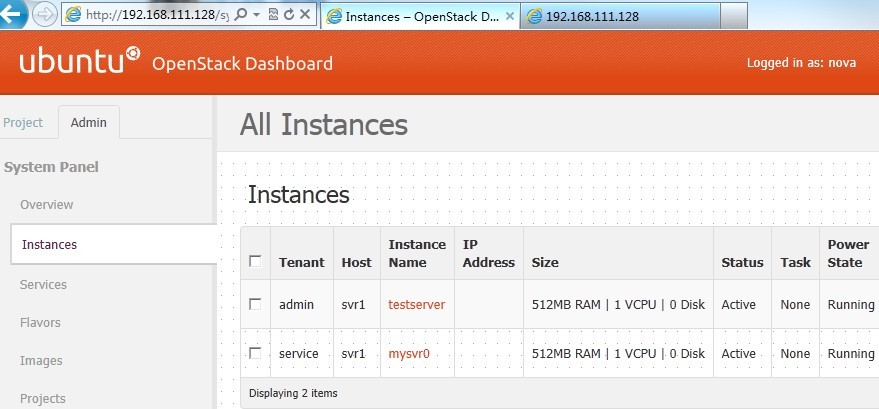
Task: Click the stop loading X icon
Action: 305,15
